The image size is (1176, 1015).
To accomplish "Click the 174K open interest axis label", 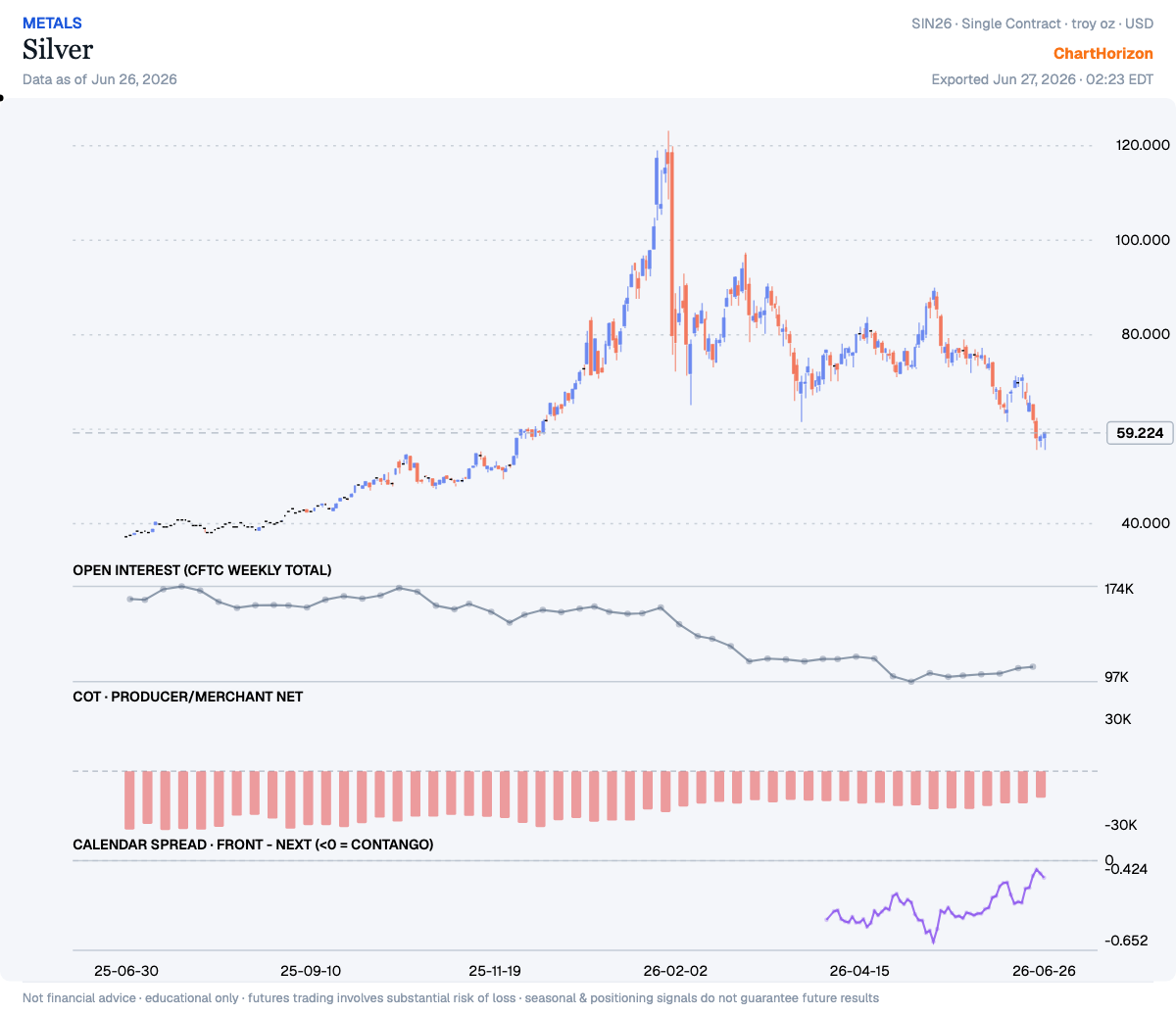I will (x=1119, y=589).
